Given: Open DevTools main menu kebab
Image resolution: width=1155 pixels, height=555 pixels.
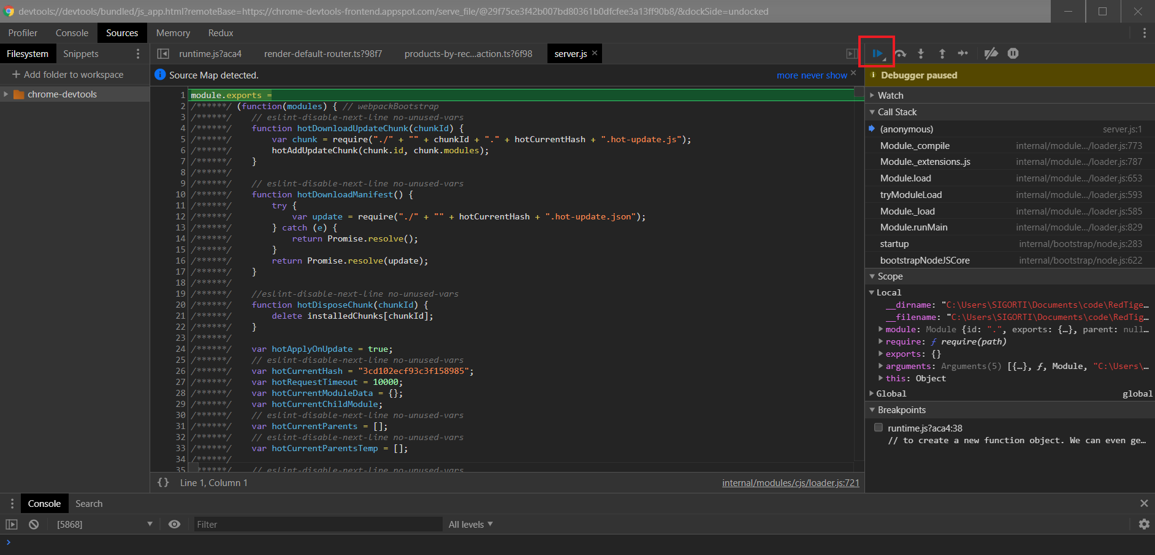Looking at the screenshot, I should [x=1144, y=32].
